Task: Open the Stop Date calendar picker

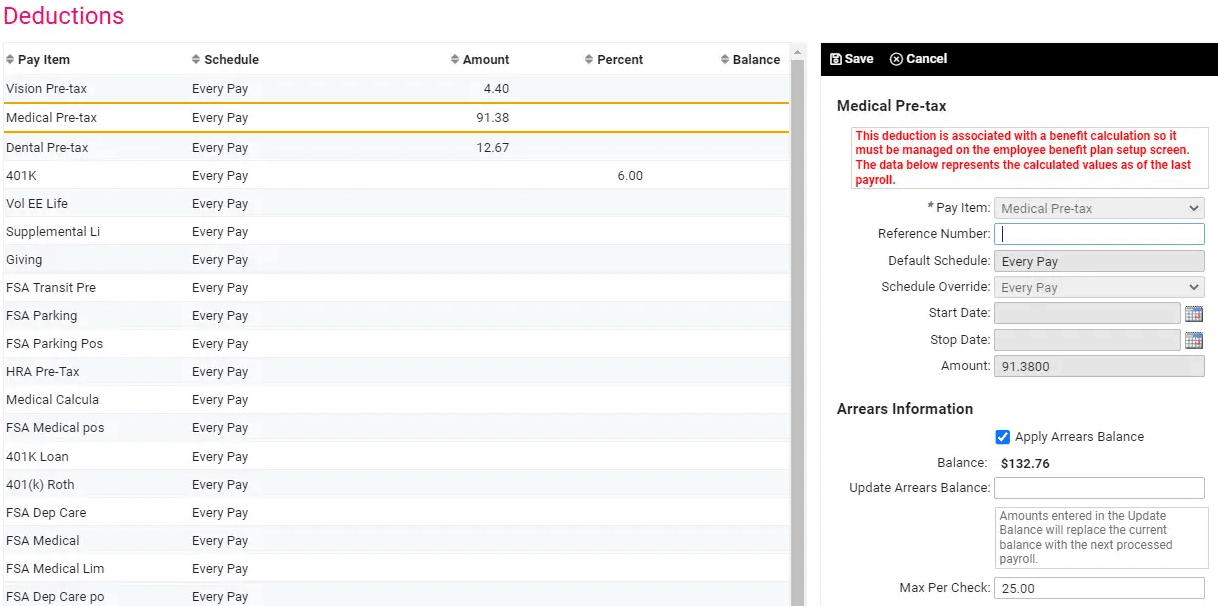Action: (x=1194, y=340)
